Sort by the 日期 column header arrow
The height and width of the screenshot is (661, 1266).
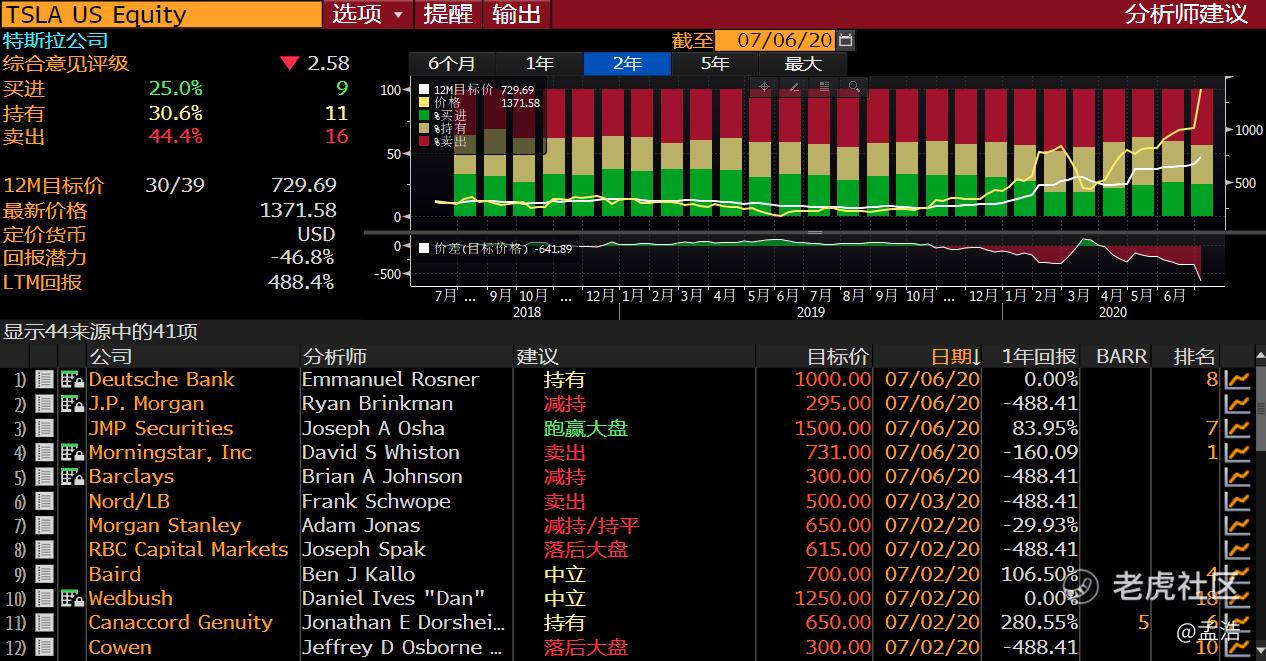(976, 357)
